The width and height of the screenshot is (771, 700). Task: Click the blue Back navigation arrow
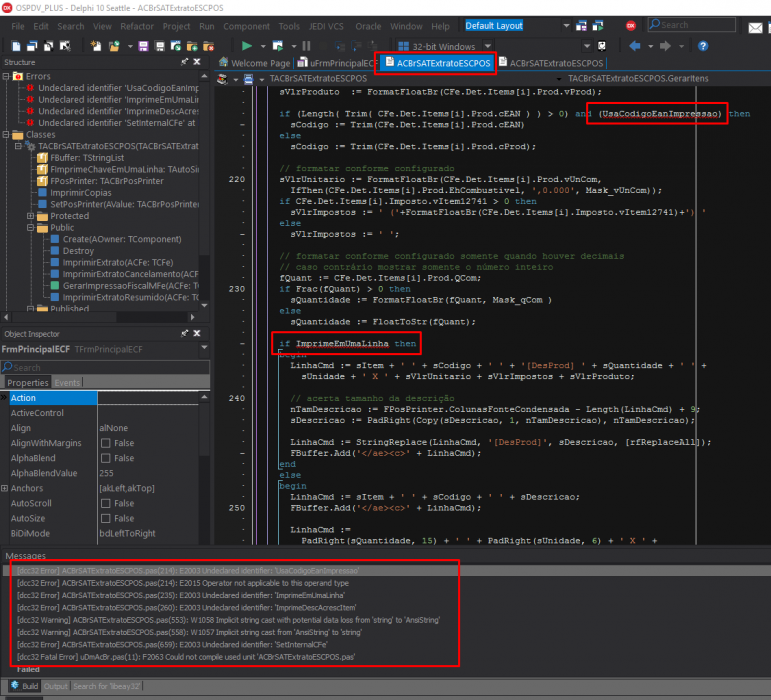(x=634, y=46)
